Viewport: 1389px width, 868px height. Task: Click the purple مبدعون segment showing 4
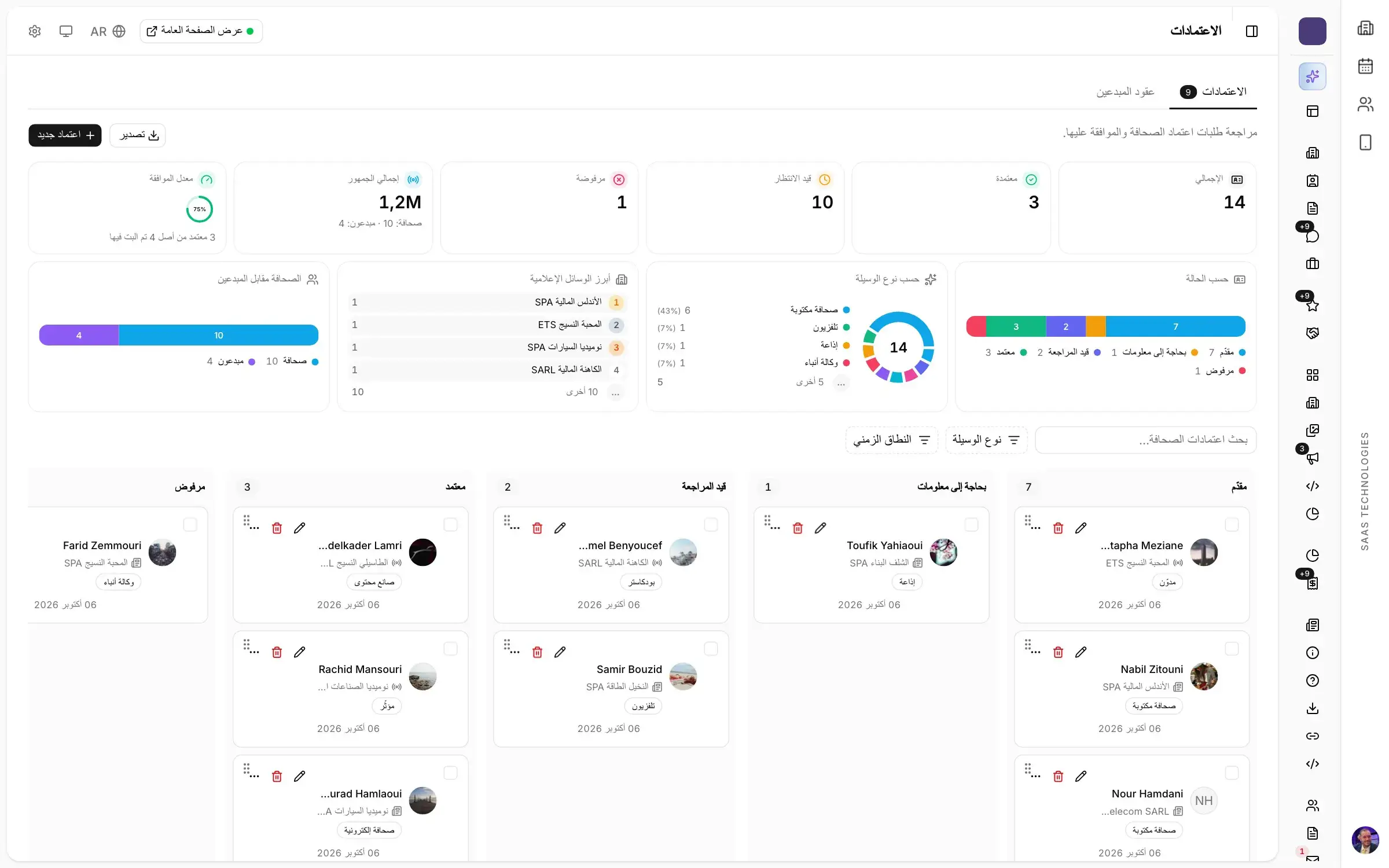coord(79,335)
